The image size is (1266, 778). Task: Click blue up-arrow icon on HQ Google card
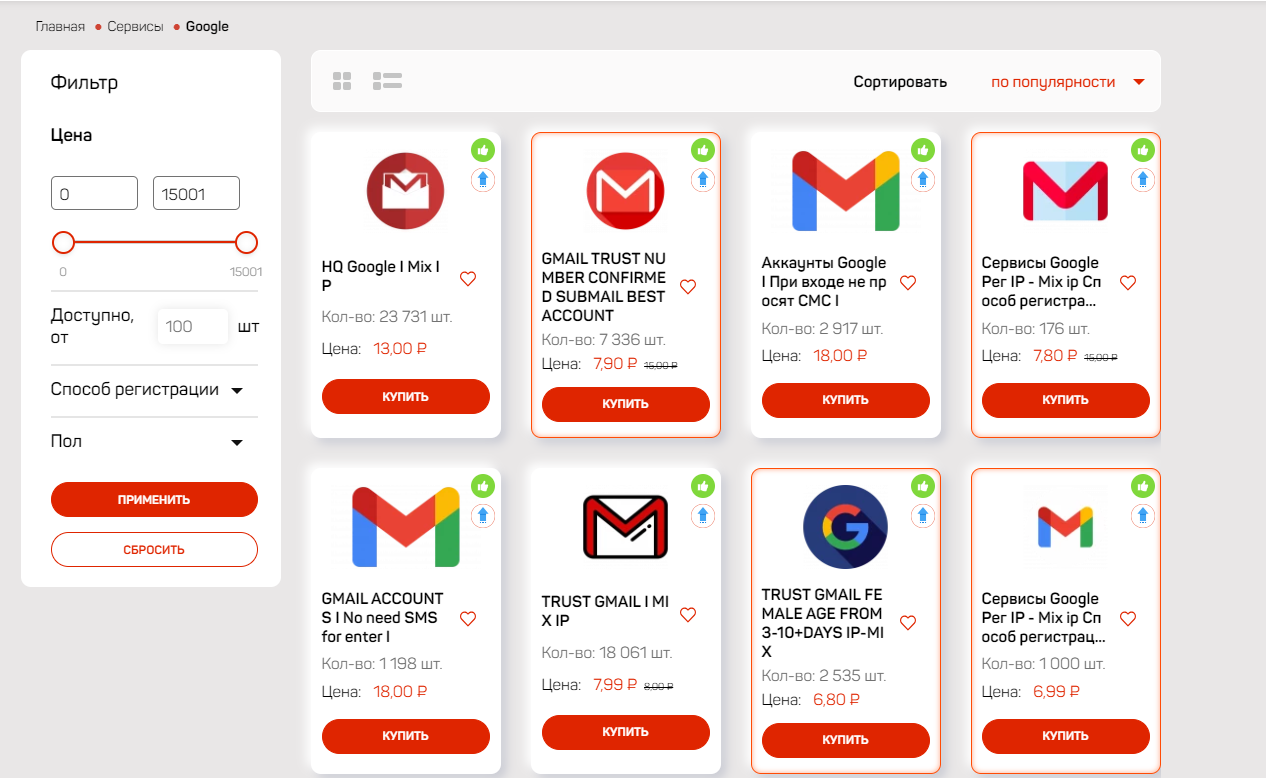click(483, 180)
